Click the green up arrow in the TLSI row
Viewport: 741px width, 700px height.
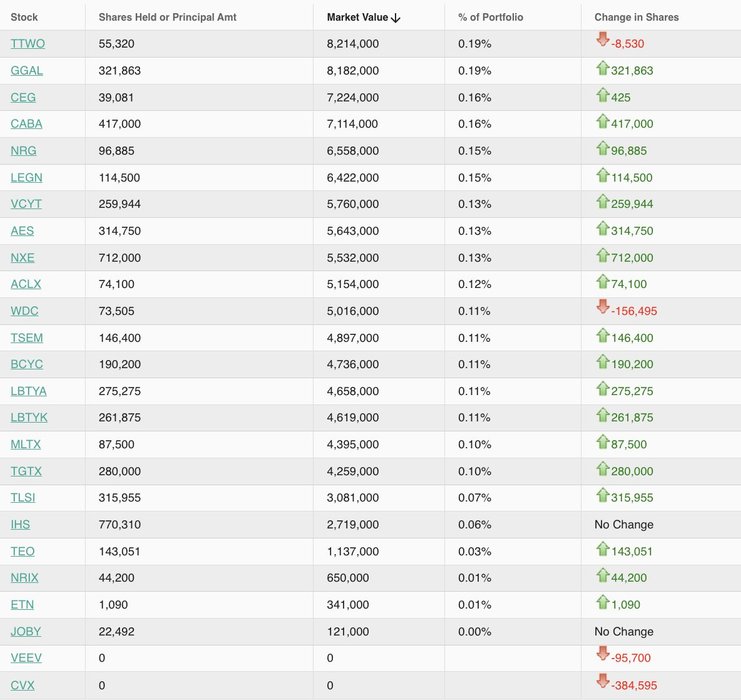(x=603, y=495)
